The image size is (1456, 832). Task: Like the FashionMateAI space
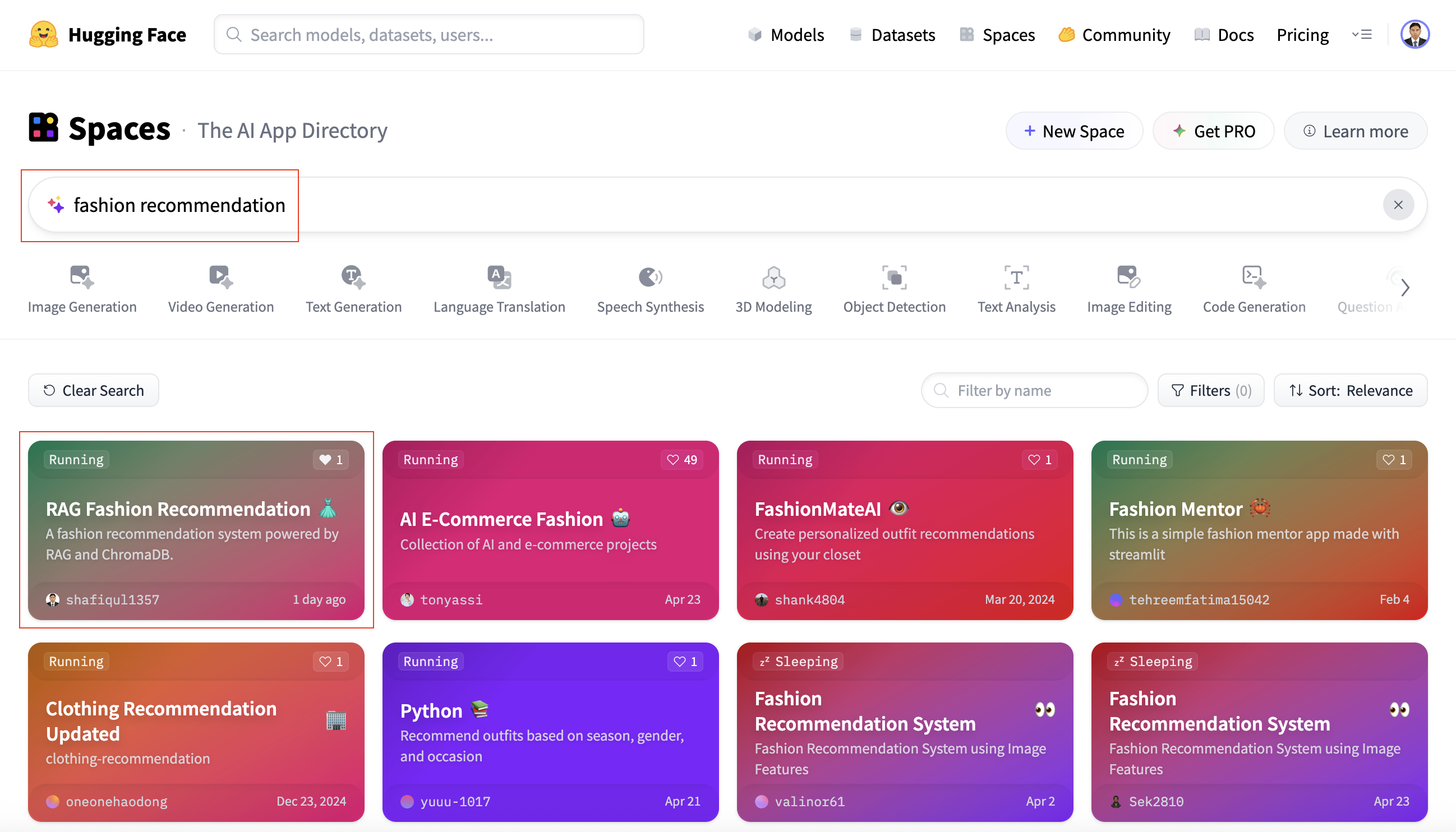pyautogui.click(x=1040, y=459)
